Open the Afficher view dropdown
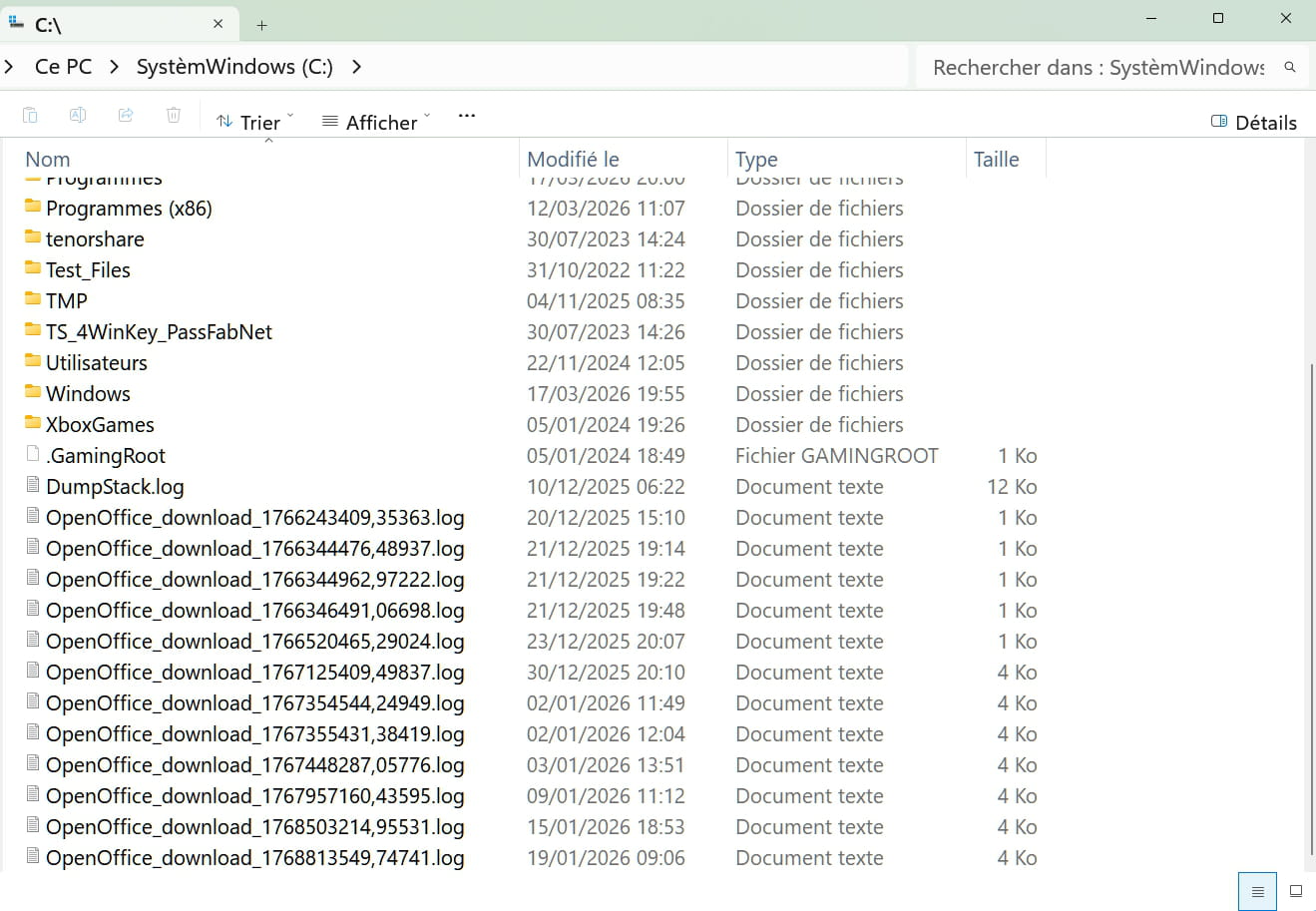Image resolution: width=1316 pixels, height=911 pixels. click(376, 122)
